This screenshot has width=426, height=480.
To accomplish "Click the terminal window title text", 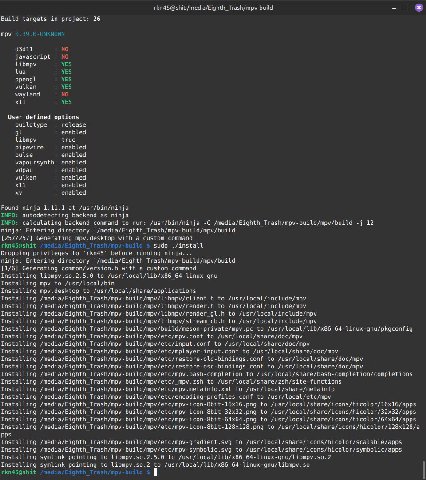I will [213, 8].
